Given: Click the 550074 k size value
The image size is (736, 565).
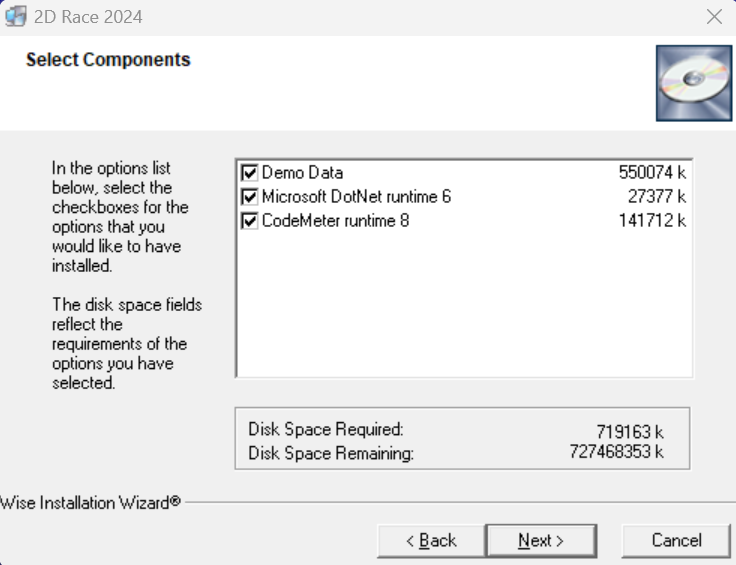Looking at the screenshot, I should pyautogui.click(x=651, y=173).
